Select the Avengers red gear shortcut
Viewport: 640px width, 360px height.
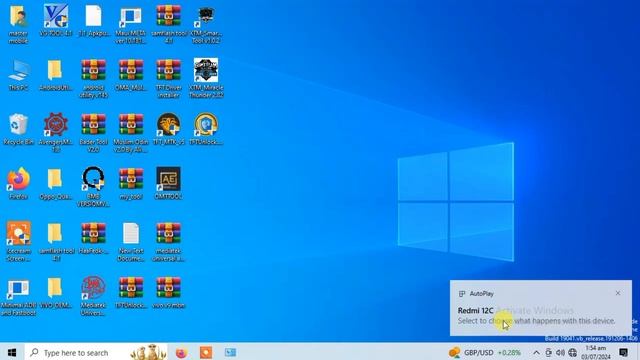pos(56,124)
